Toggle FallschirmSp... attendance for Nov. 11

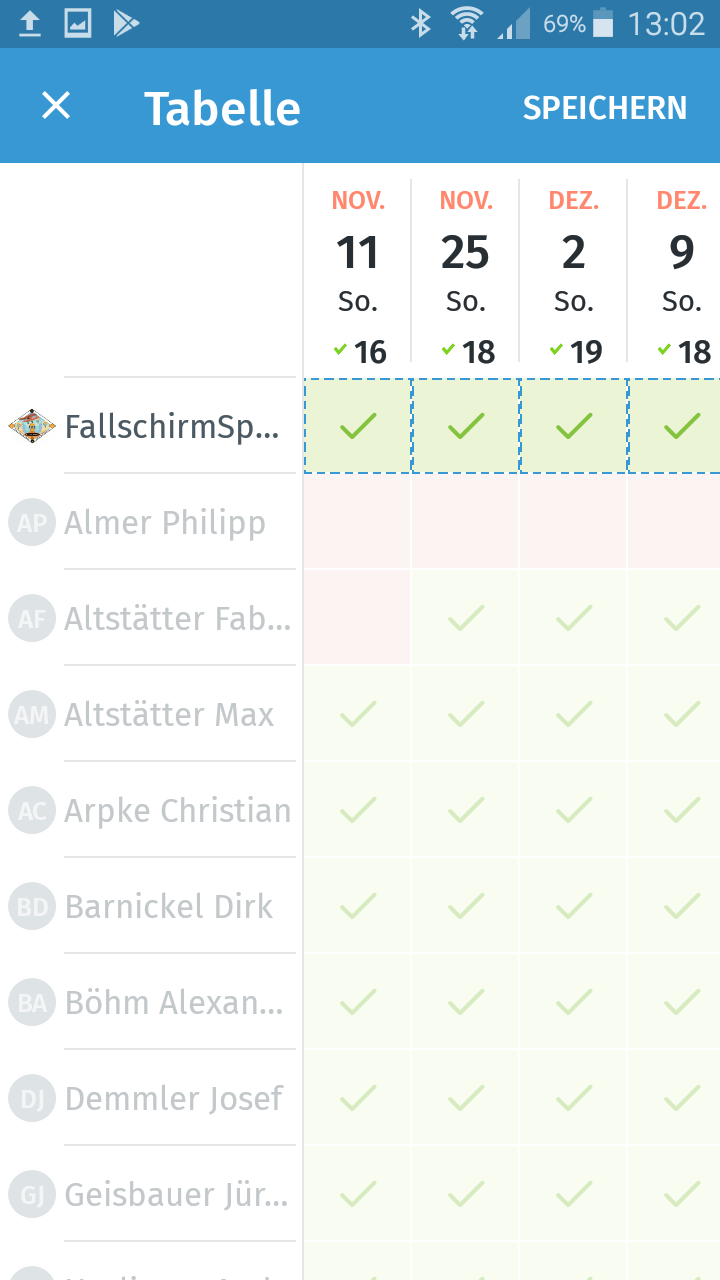tap(358, 426)
